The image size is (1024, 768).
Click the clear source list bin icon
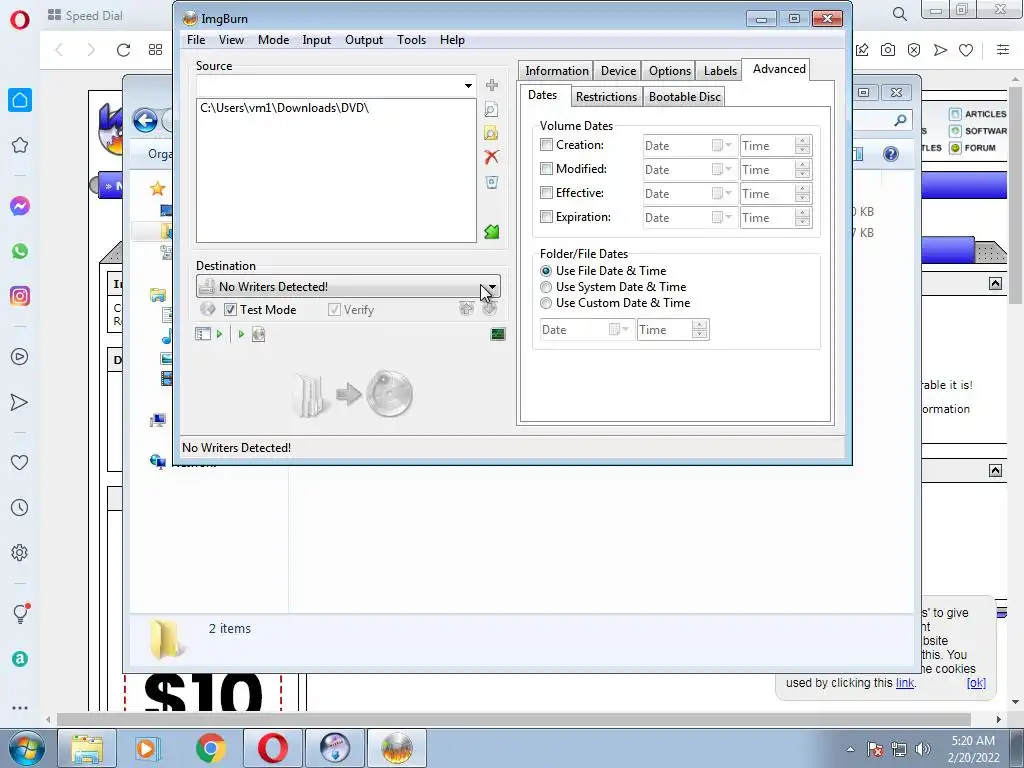tap(492, 182)
